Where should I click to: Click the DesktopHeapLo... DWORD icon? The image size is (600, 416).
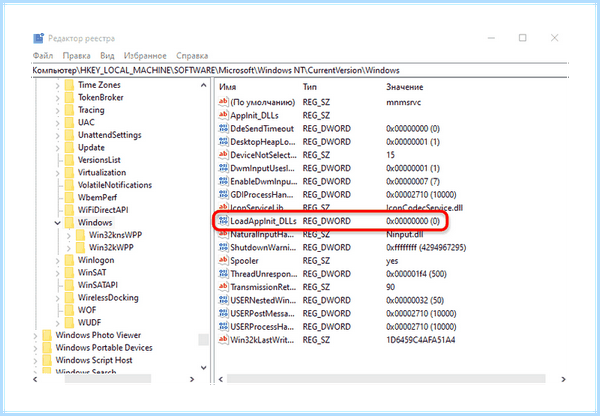pos(223,141)
